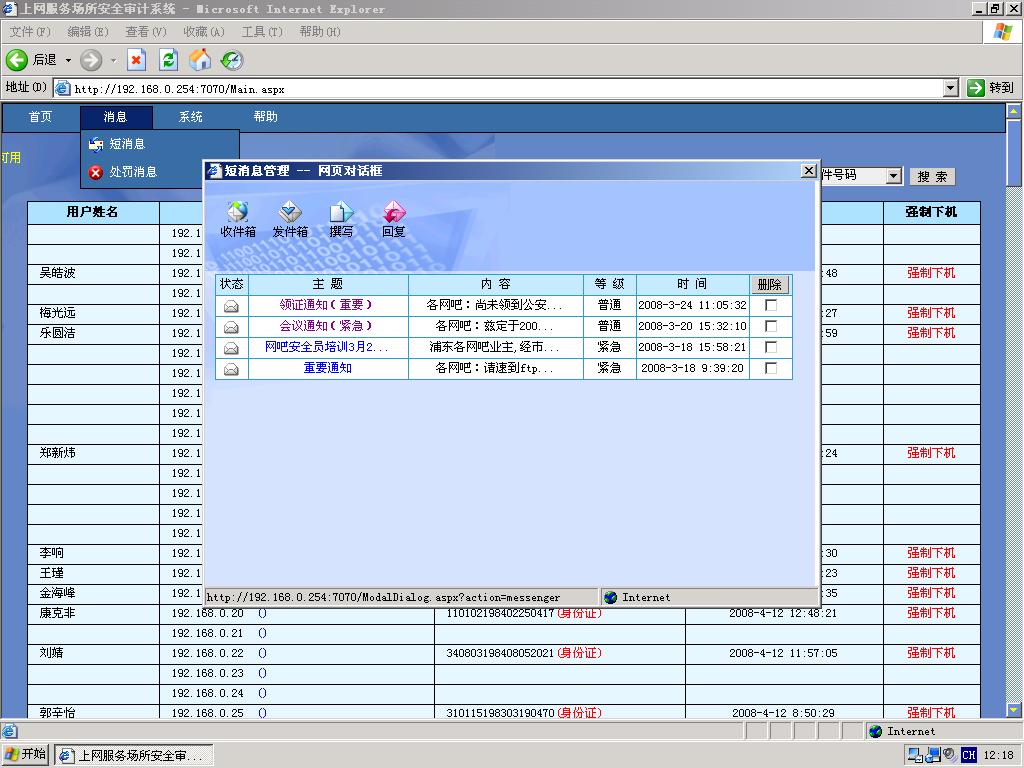This screenshot has width=1024, height=768.
Task: Click the 时间 column header in dialog
Action: pyautogui.click(x=692, y=284)
